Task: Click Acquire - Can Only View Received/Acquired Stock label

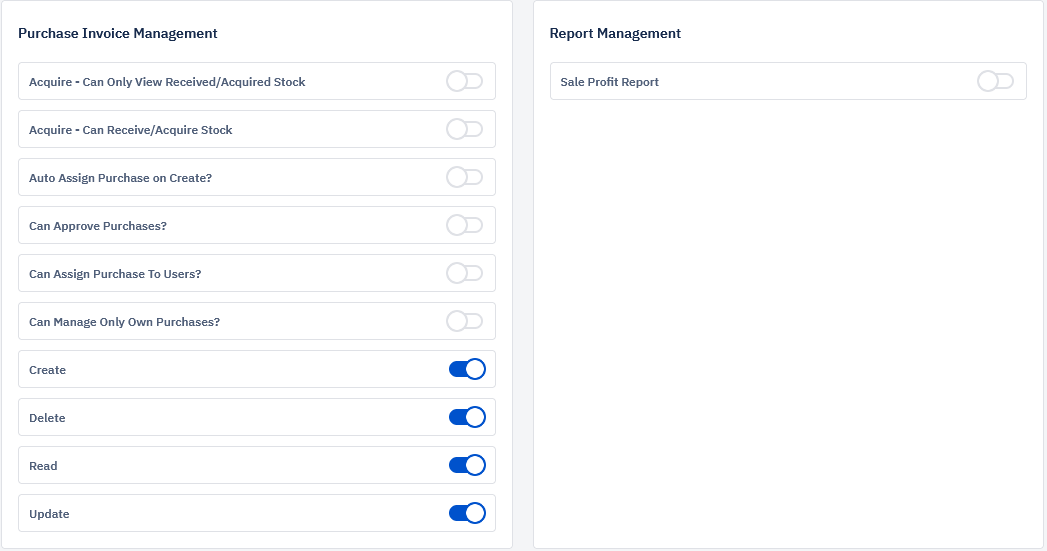Action: (x=167, y=82)
